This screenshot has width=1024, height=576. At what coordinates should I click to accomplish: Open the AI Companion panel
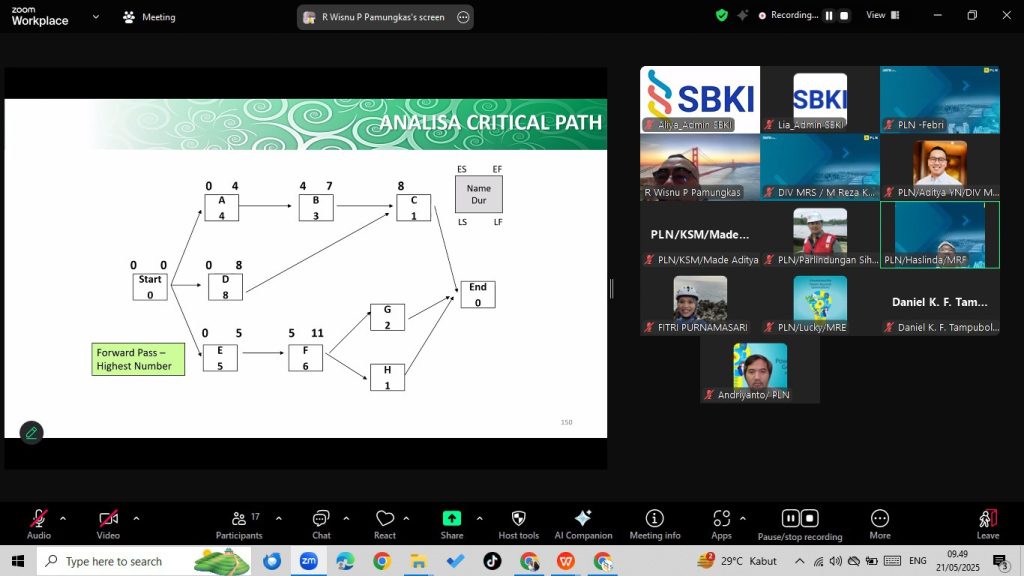[x=583, y=524]
